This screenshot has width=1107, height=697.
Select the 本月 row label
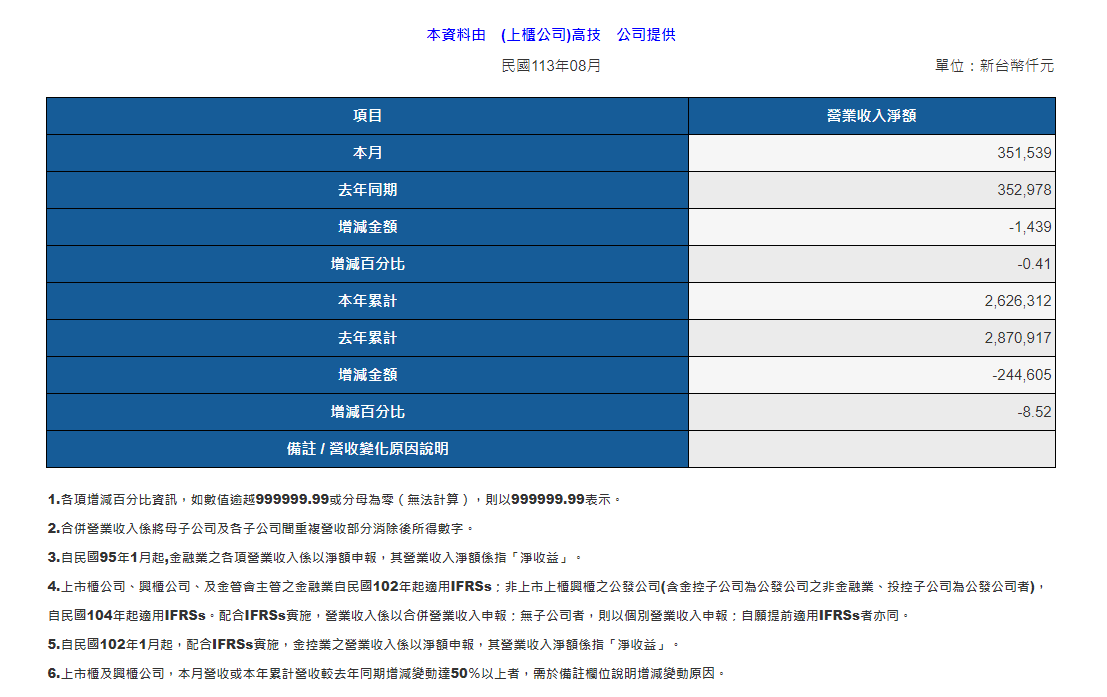(367, 153)
